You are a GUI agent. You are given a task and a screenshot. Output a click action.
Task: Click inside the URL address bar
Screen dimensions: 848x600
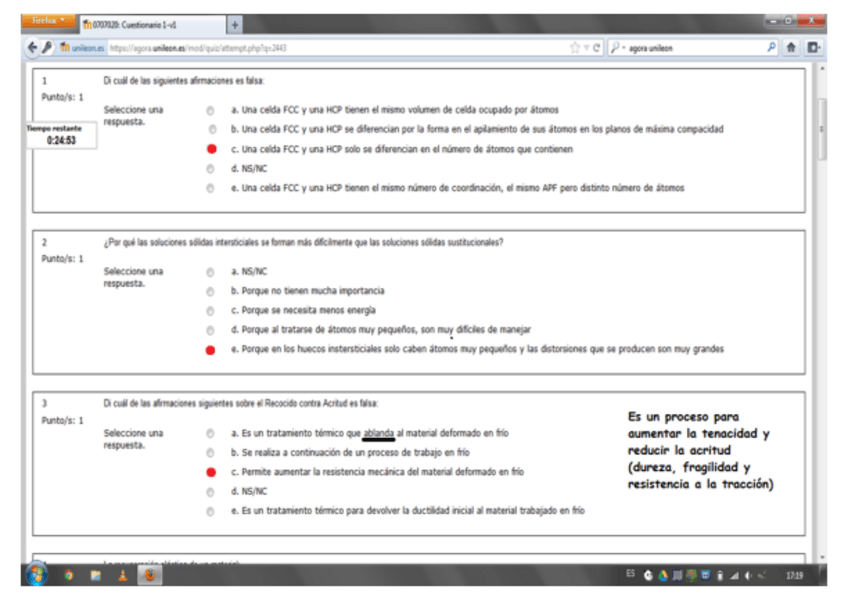point(300,47)
